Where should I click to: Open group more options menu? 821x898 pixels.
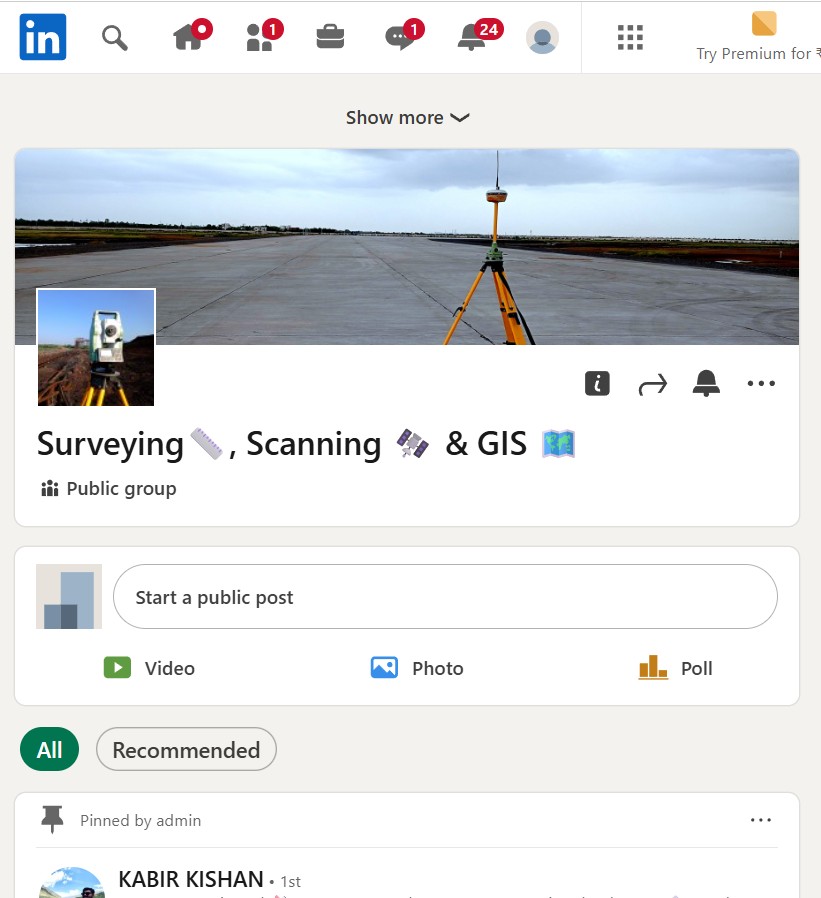click(761, 383)
